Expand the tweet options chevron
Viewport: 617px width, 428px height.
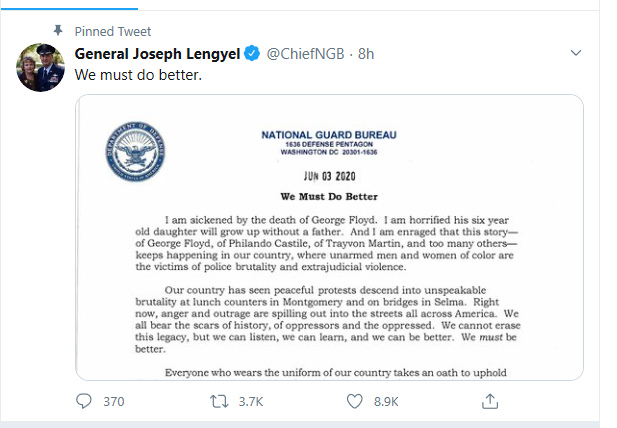(575, 52)
